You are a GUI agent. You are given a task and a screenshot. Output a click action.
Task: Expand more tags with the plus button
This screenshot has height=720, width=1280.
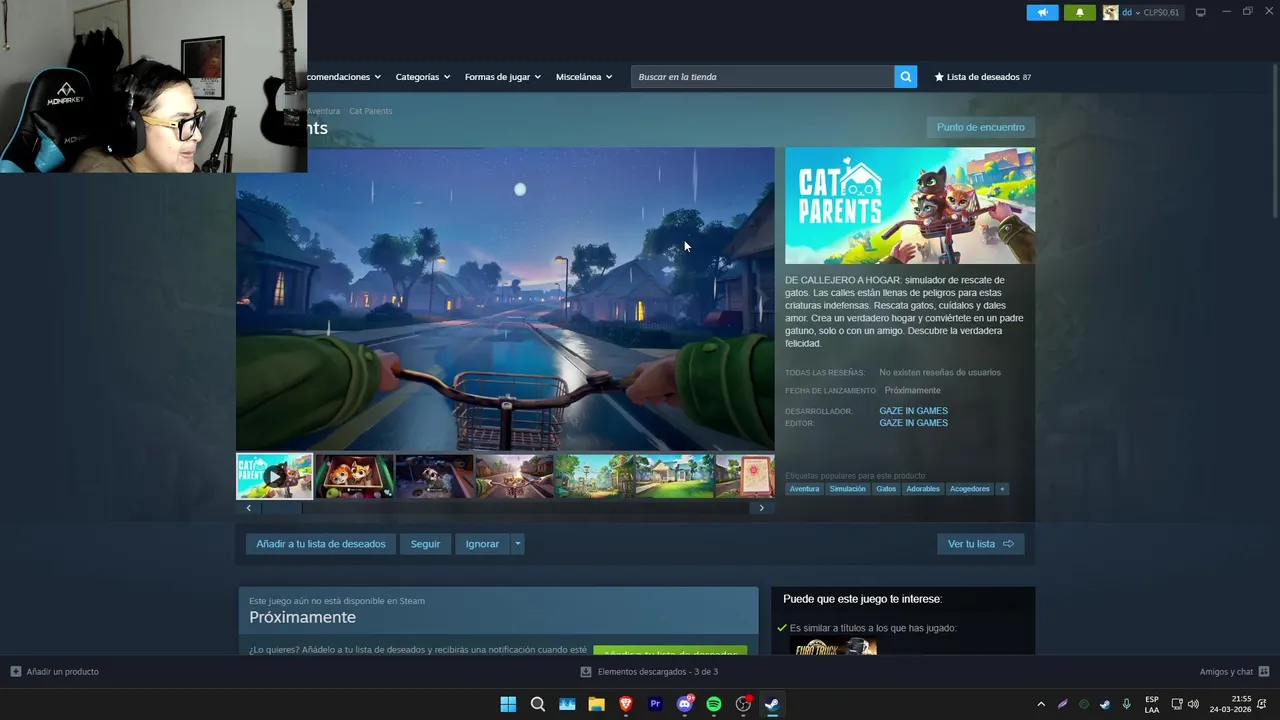pyautogui.click(x=1002, y=489)
